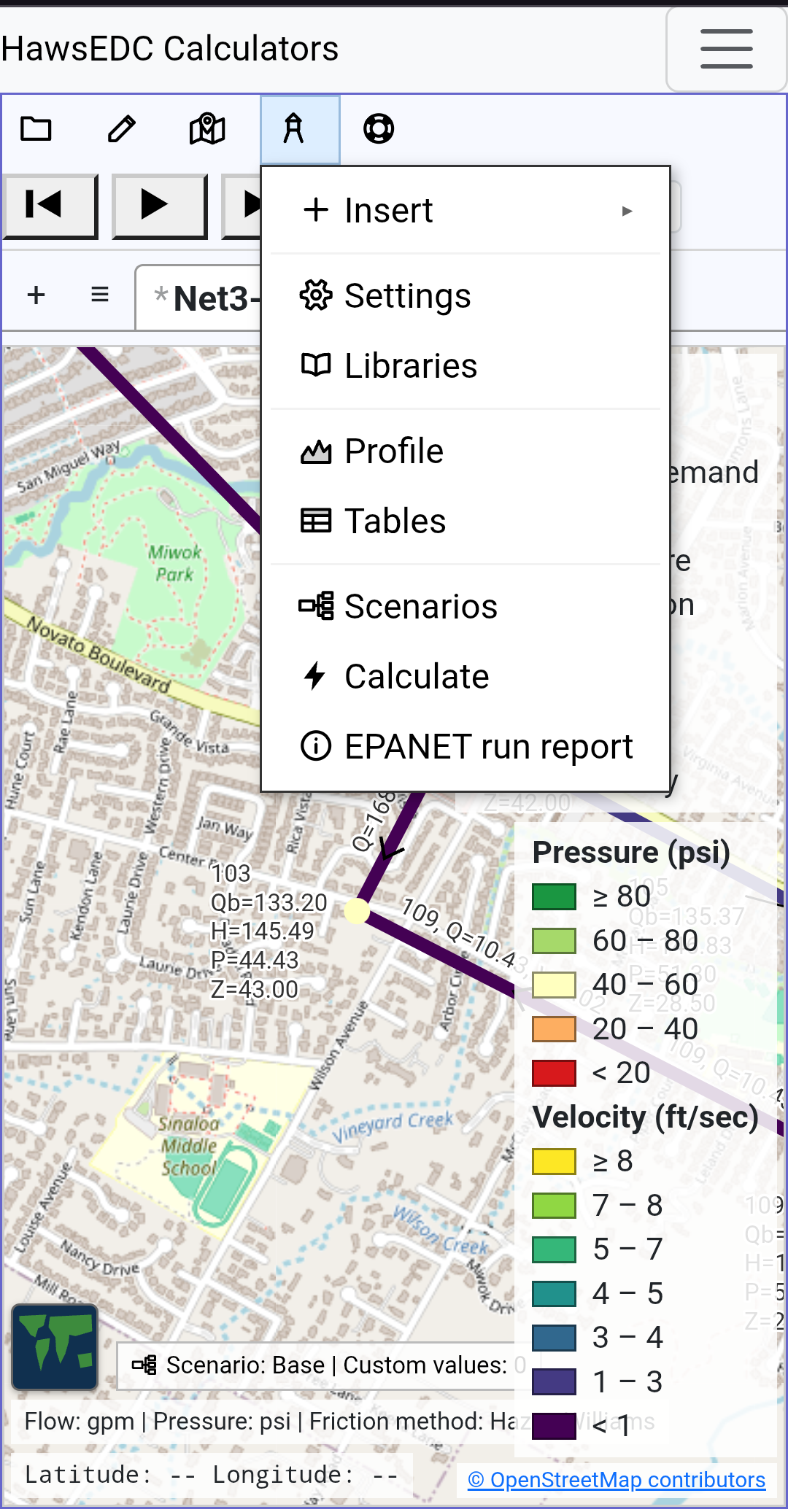This screenshot has height=1512, width=788.
Task: Select the Net3 document tab
Action: (198, 298)
